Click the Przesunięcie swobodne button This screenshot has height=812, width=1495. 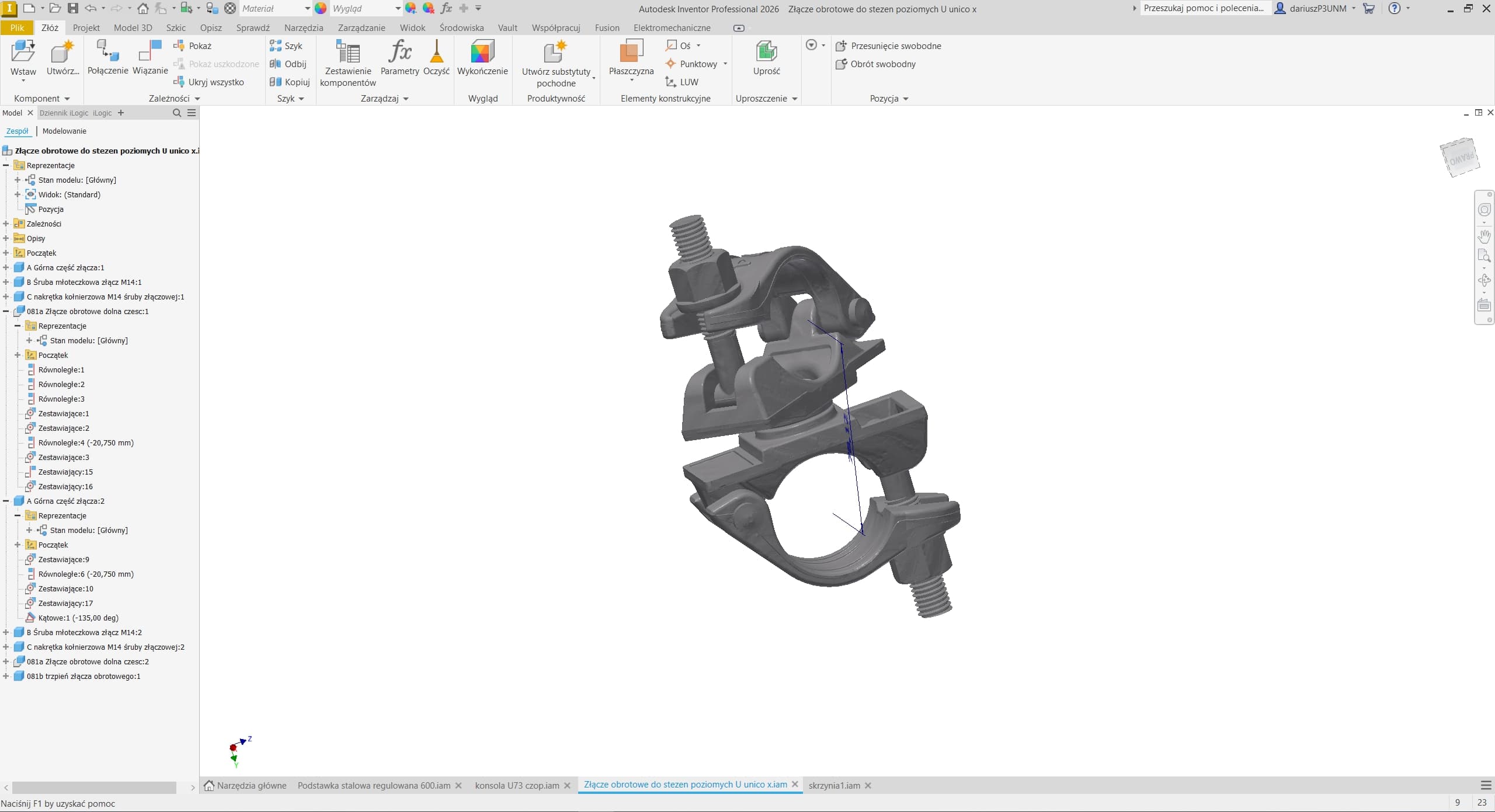[895, 46]
